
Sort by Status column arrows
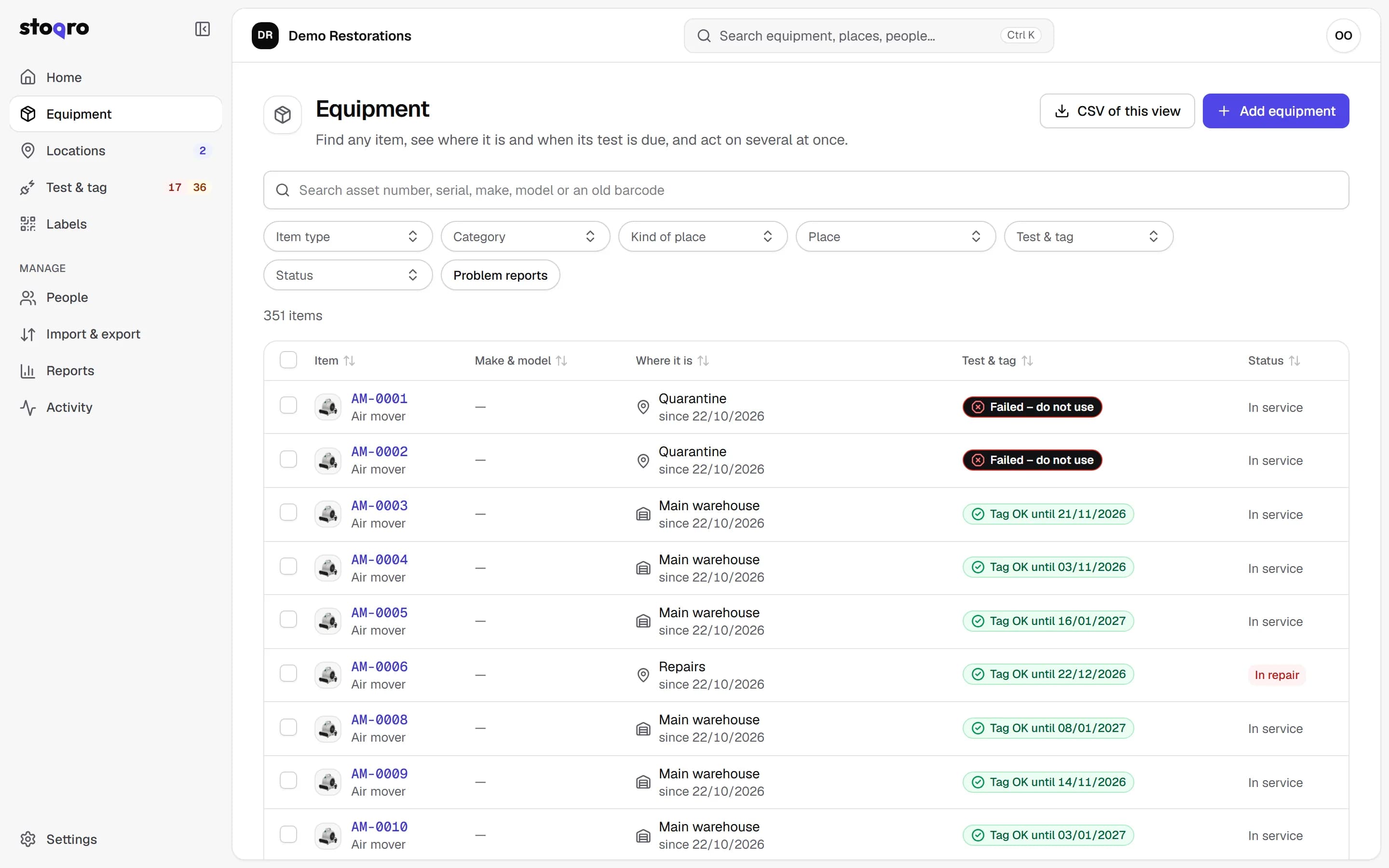pyautogui.click(x=1294, y=361)
